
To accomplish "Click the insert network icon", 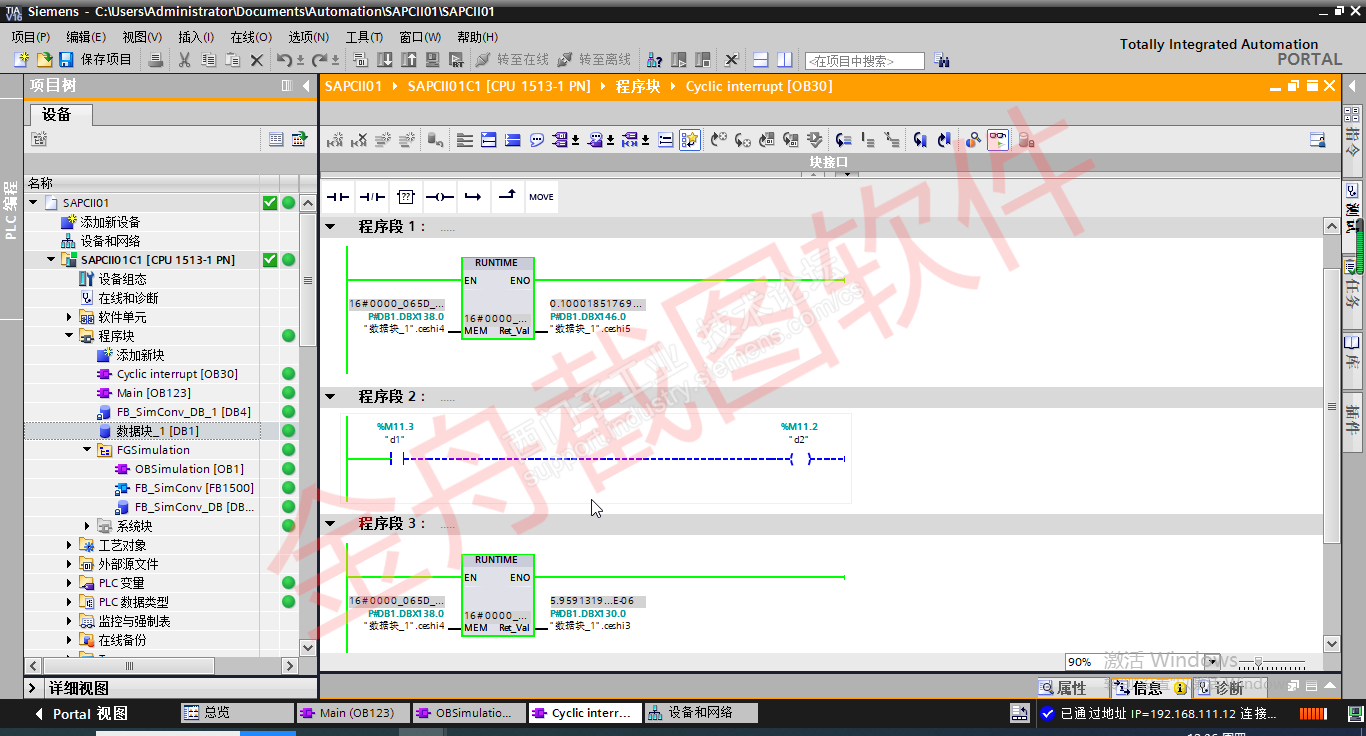I will point(335,140).
